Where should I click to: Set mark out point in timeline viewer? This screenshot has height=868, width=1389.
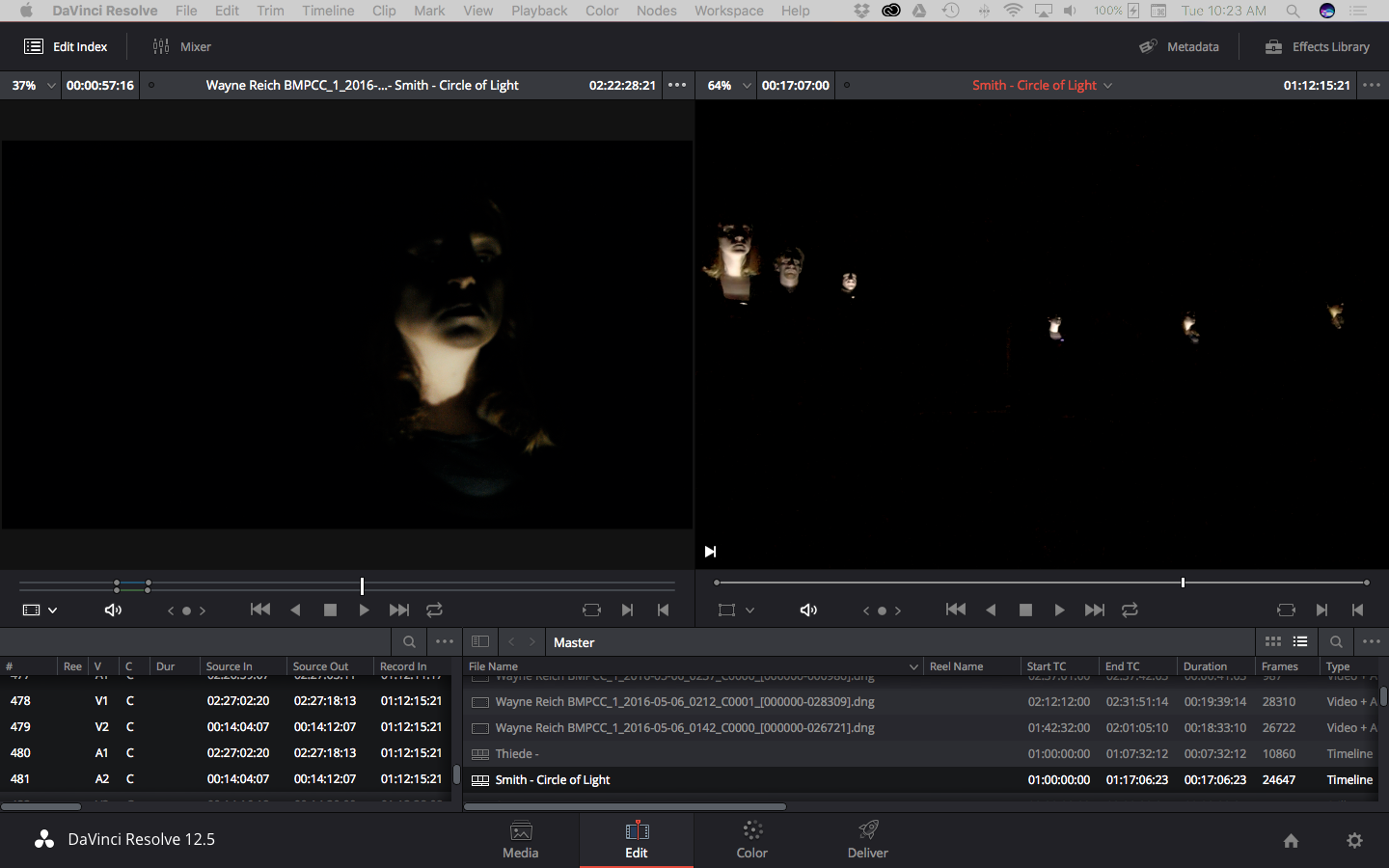point(1357,610)
